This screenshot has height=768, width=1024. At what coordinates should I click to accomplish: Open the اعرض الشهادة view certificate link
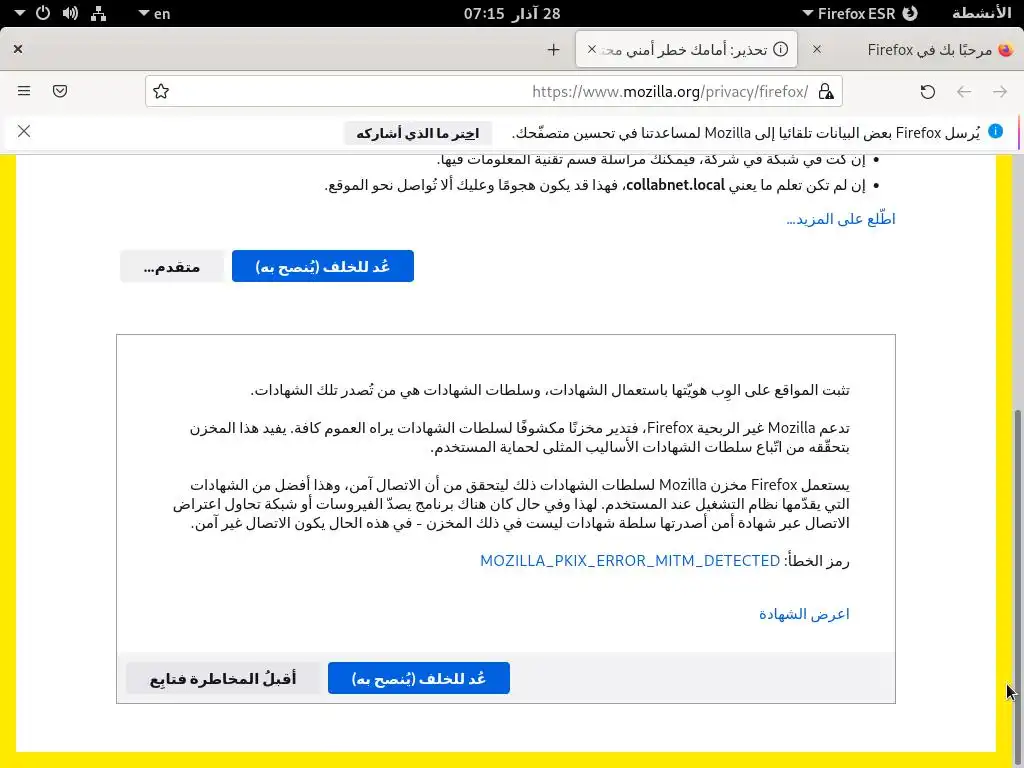pyautogui.click(x=804, y=615)
